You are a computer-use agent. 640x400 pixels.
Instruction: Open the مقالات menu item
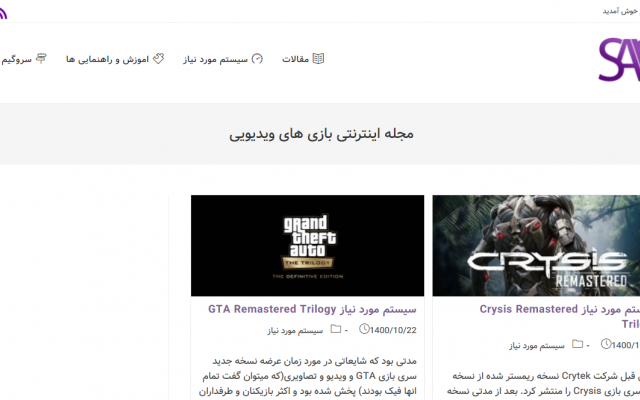[296, 59]
